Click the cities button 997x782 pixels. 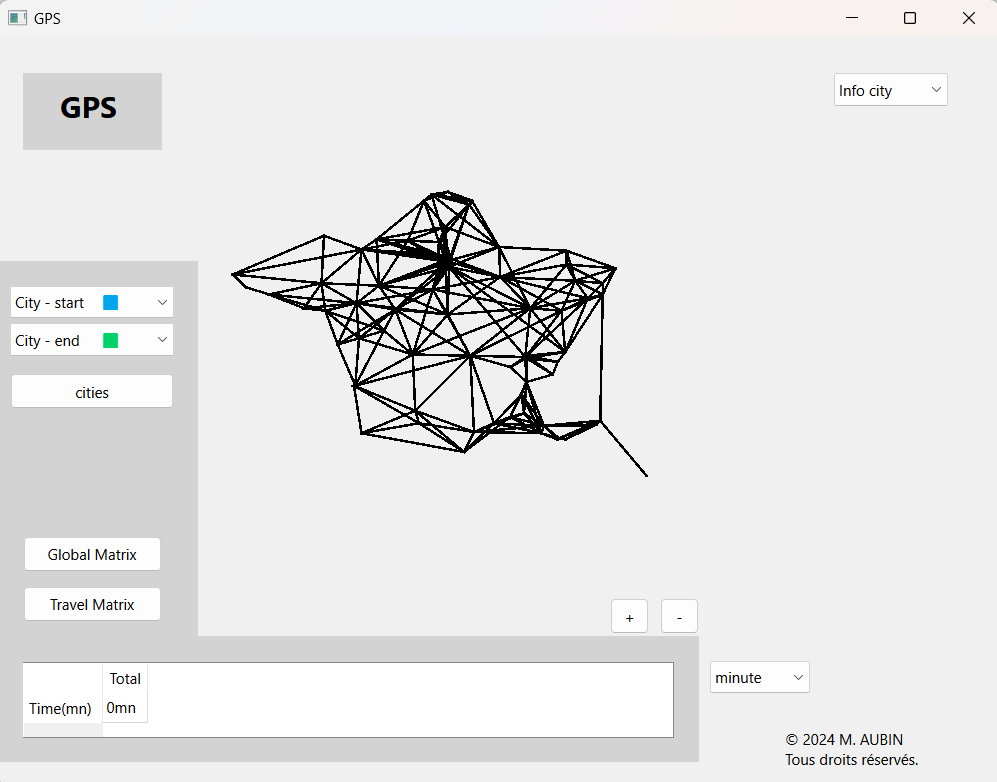(x=92, y=392)
